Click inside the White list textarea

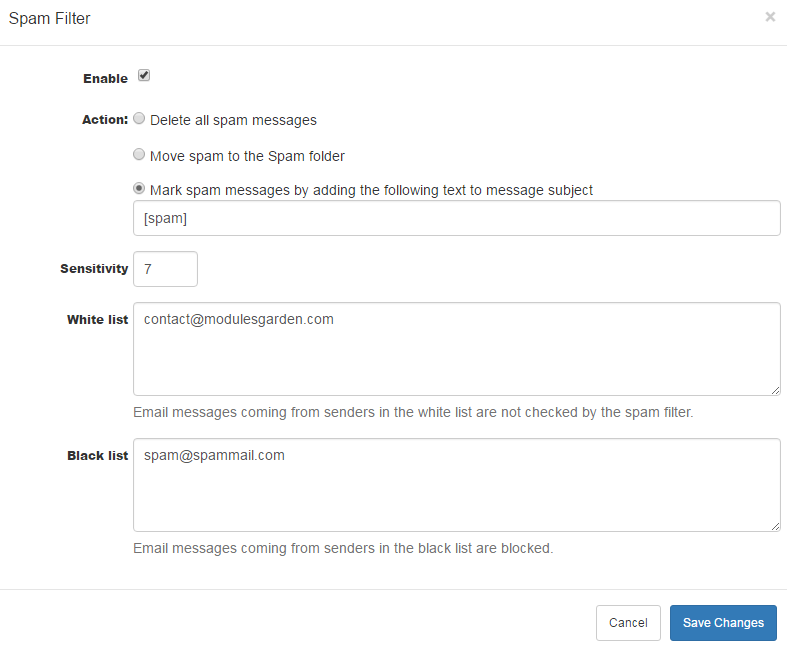[457, 349]
